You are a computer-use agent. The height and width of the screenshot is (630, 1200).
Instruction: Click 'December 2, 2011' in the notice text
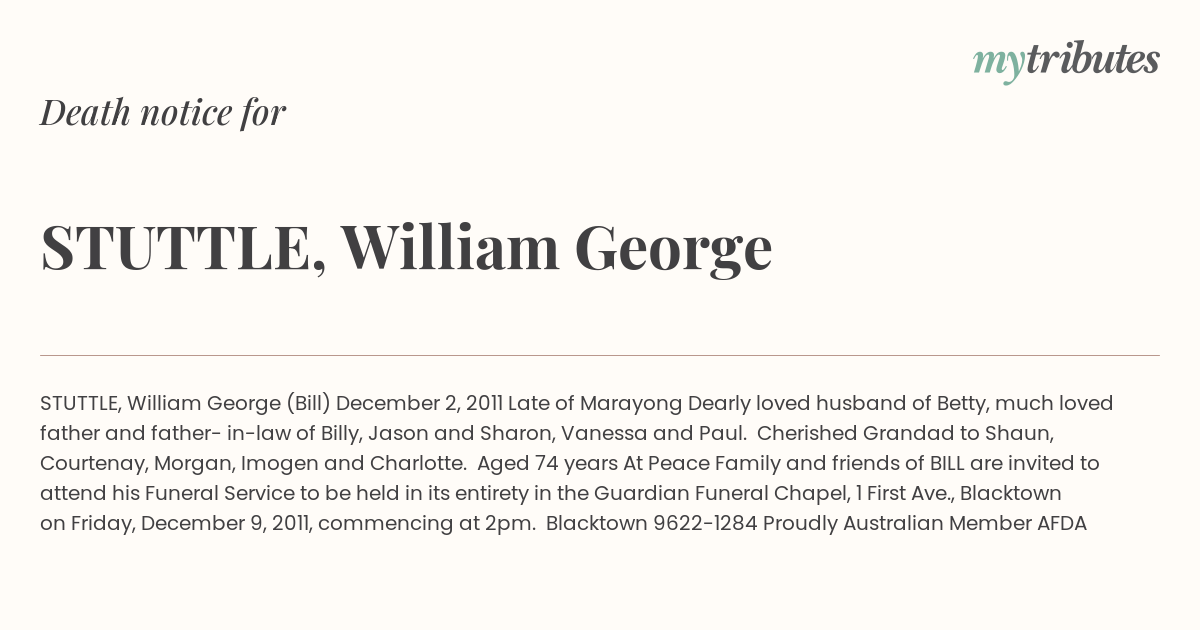[x=420, y=404]
